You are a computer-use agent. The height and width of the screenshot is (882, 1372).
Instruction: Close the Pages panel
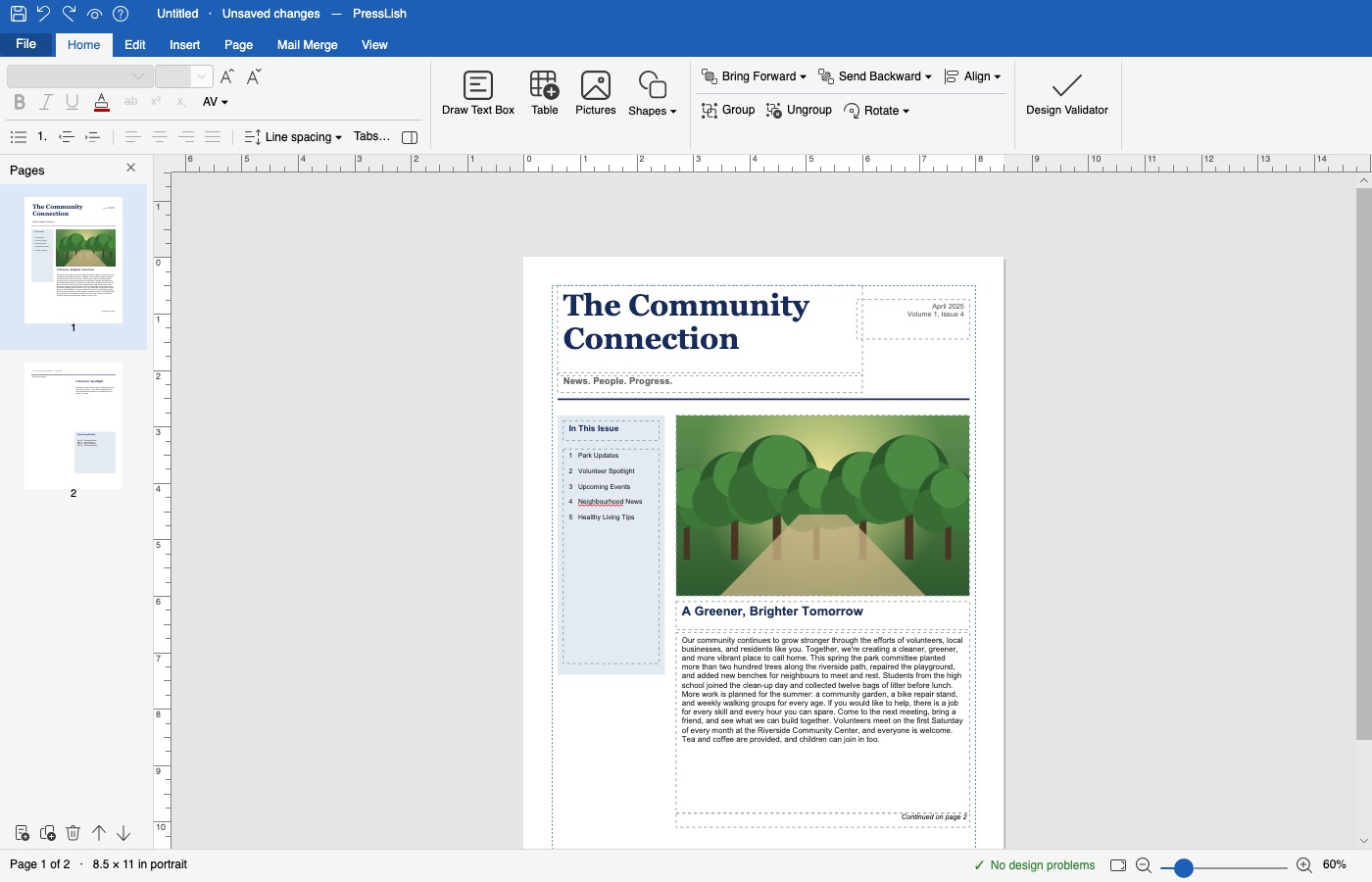(x=131, y=169)
